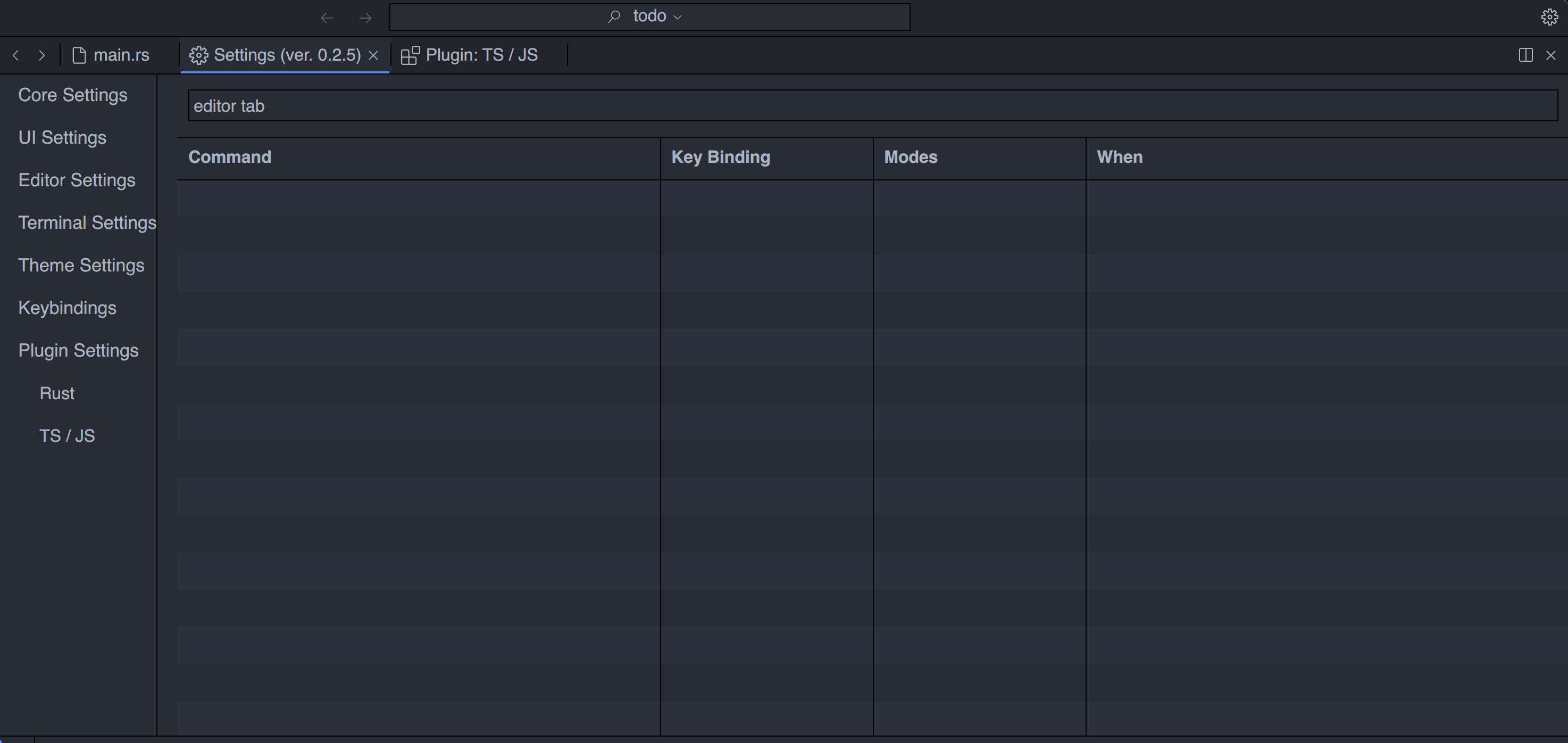Go to Terminal Settings
The image size is (1568, 743).
(87, 223)
